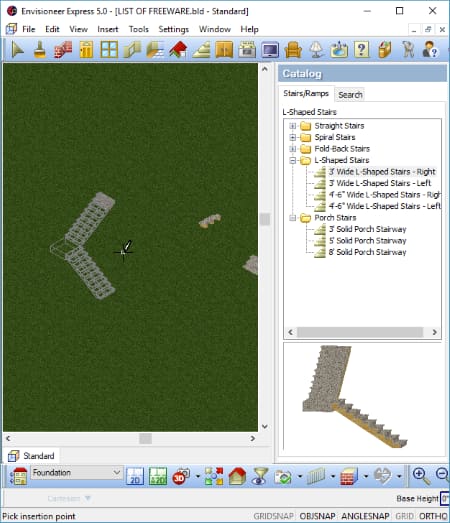Open the Settings menu
This screenshot has width=450, height=523.
173,29
